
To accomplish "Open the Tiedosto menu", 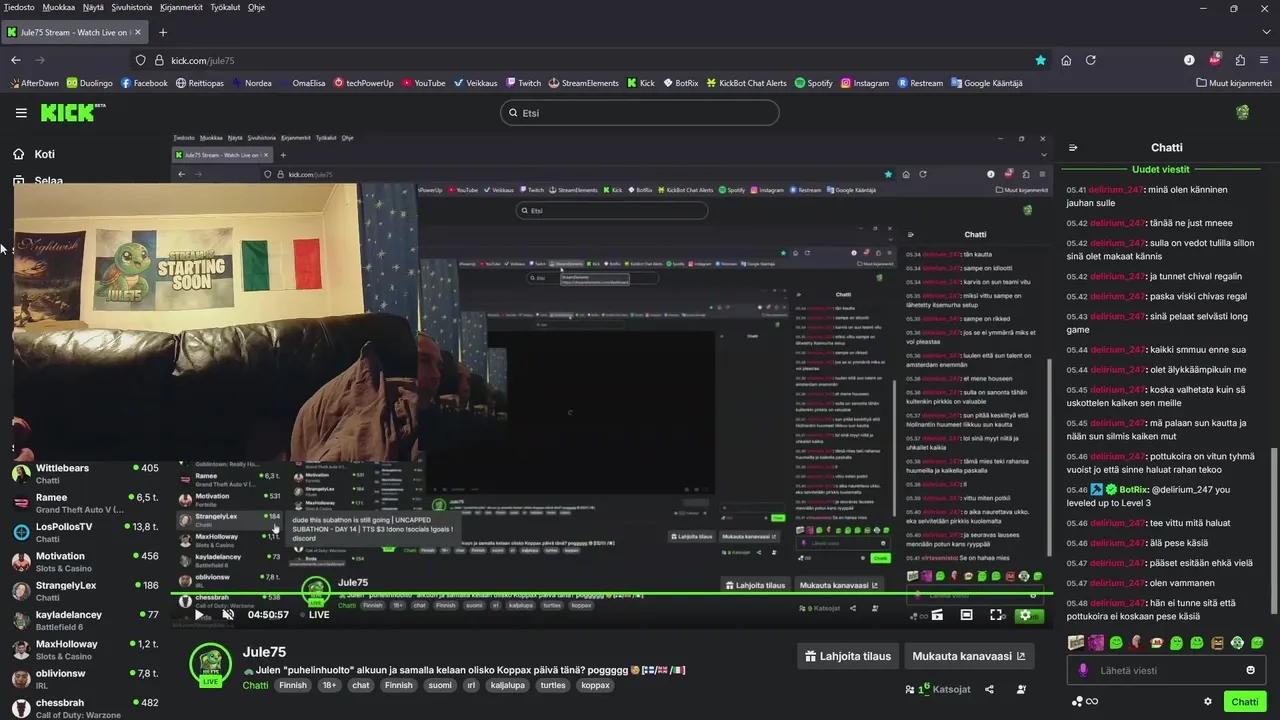I will coord(19,7).
